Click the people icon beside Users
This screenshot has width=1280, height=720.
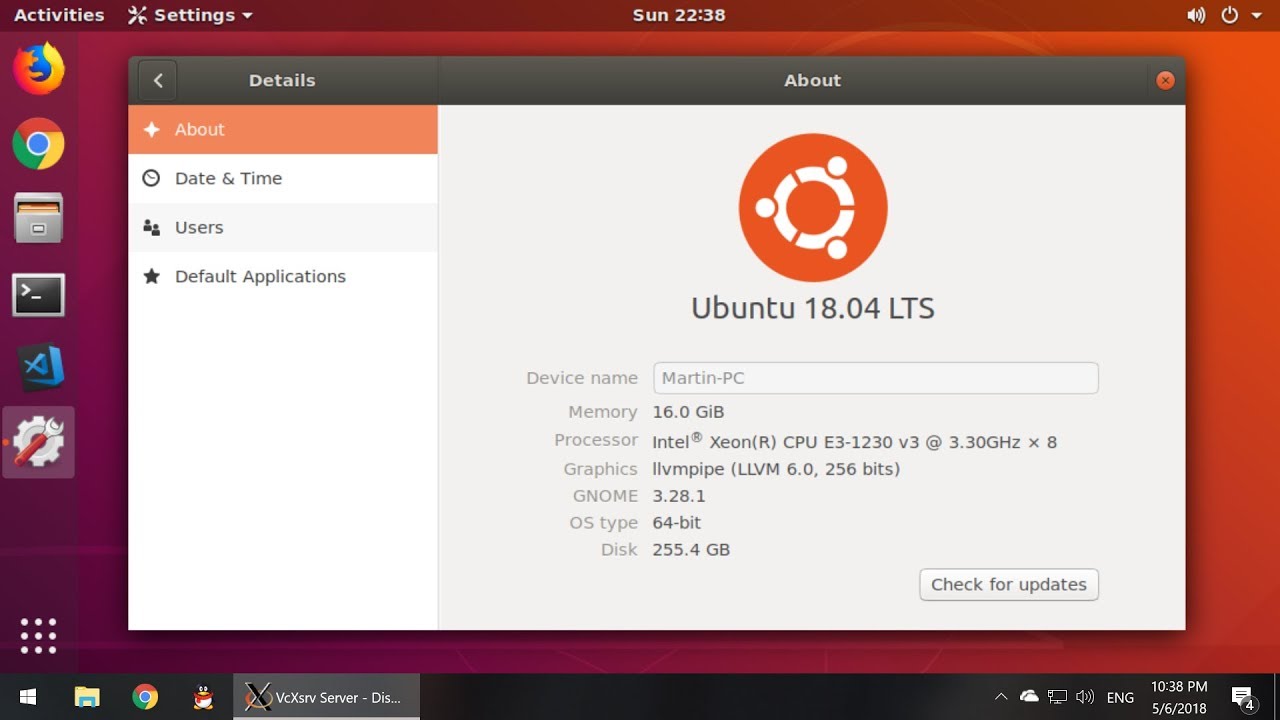[x=151, y=227]
